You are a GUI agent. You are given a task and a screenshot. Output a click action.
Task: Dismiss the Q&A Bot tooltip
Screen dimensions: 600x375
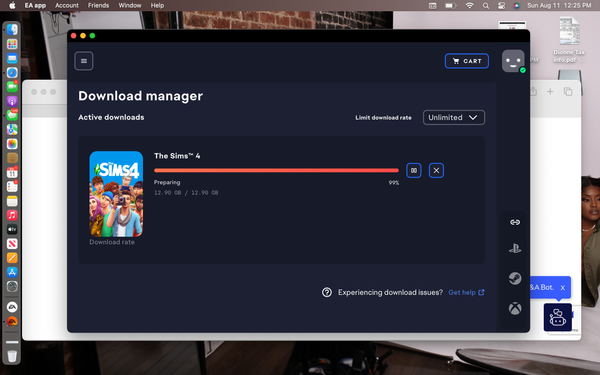(562, 288)
